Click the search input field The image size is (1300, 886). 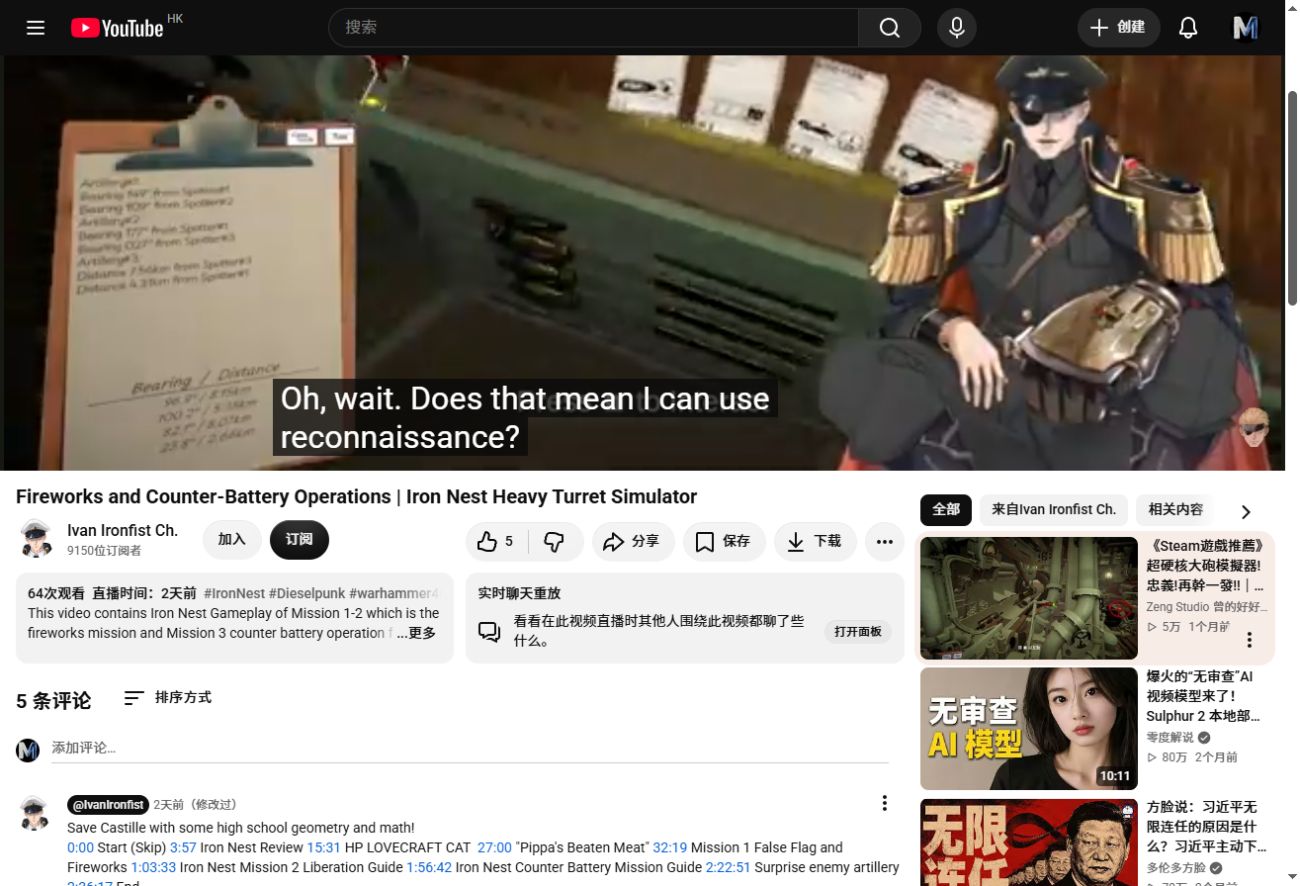593,28
